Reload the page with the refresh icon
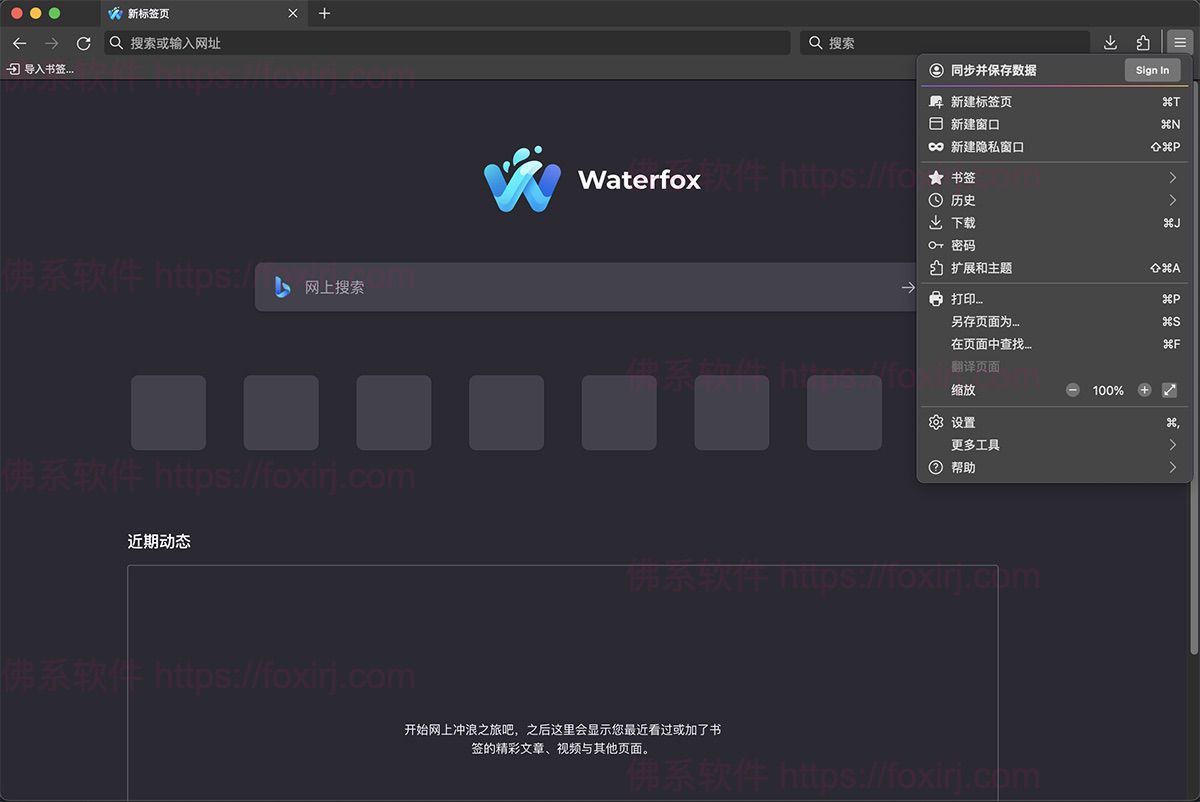 pos(83,43)
